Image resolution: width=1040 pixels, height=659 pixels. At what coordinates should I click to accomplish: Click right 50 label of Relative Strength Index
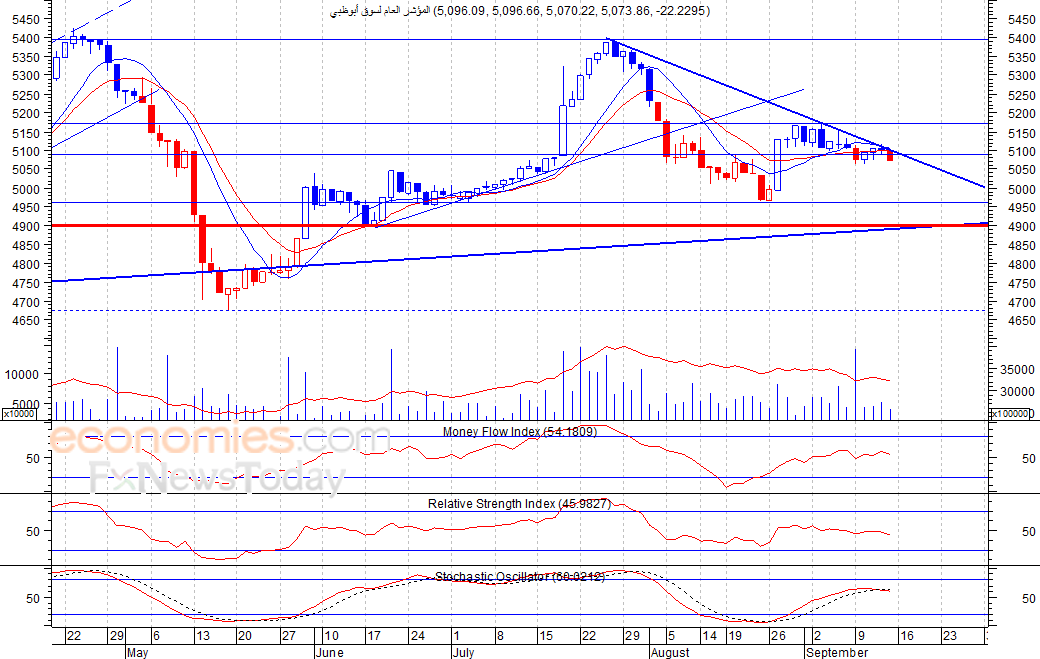pyautogui.click(x=1028, y=532)
